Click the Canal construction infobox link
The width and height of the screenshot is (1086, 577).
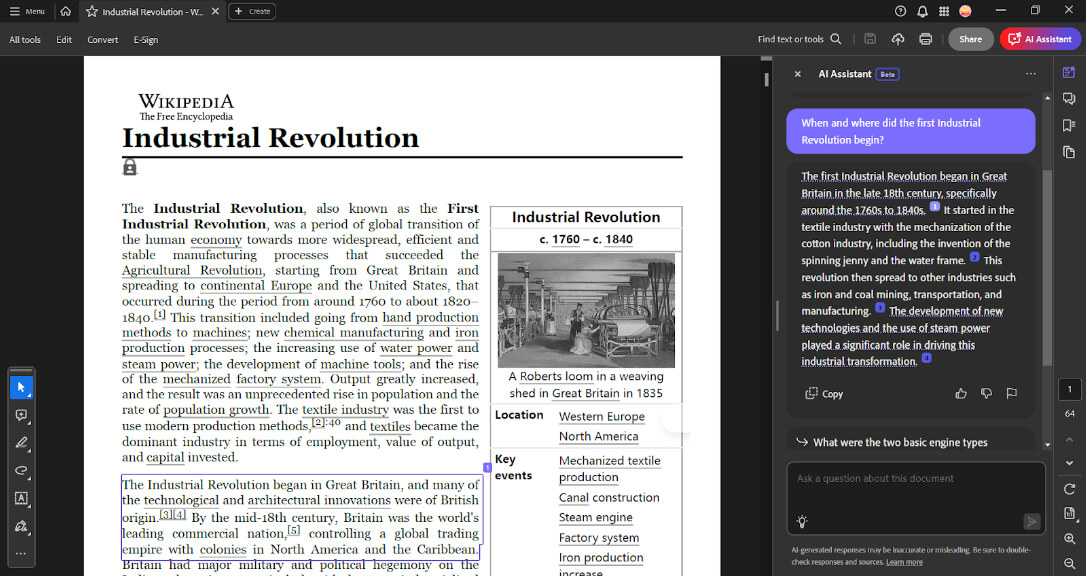click(609, 497)
